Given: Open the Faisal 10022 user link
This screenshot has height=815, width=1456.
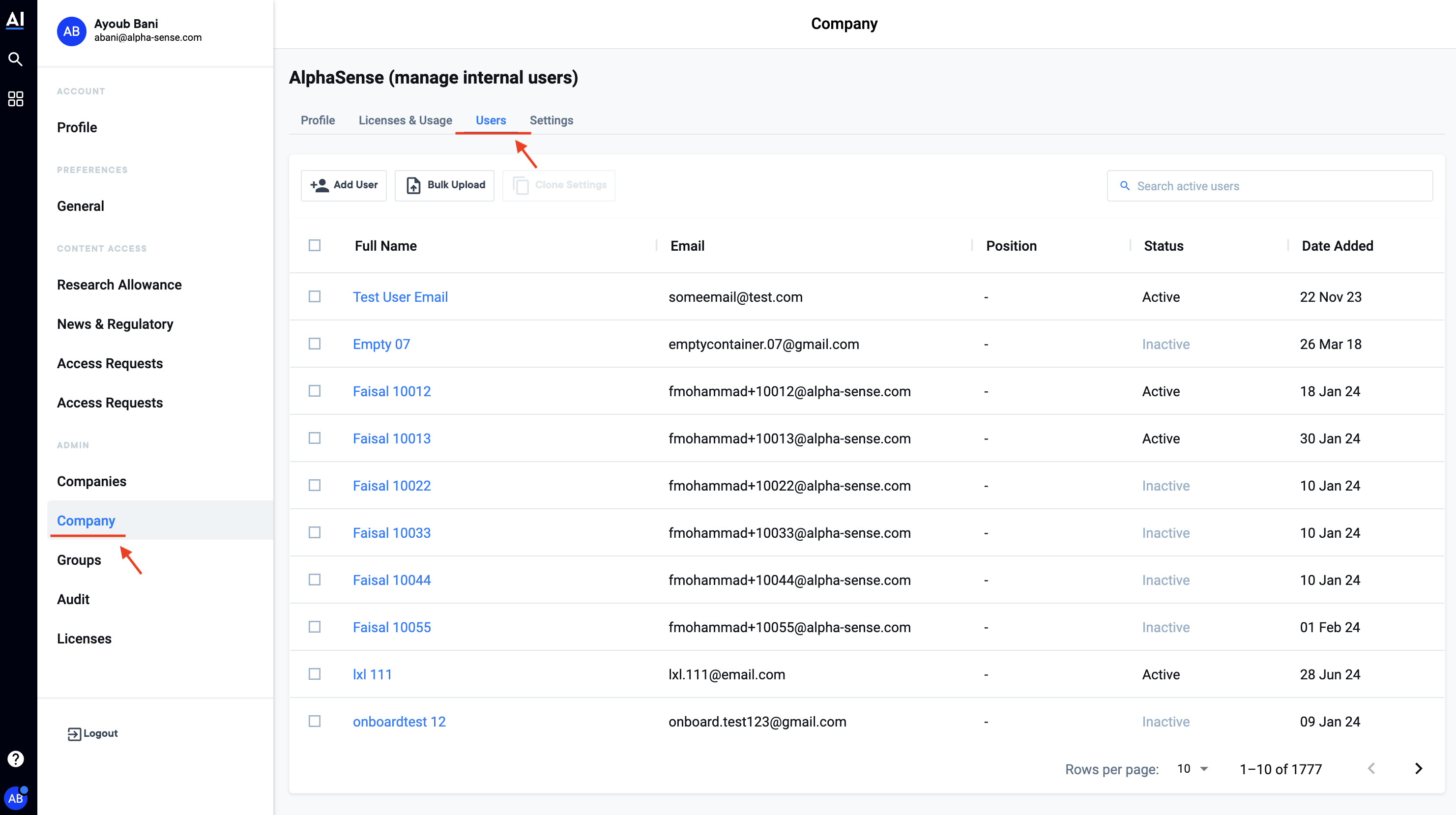Looking at the screenshot, I should click(x=392, y=486).
